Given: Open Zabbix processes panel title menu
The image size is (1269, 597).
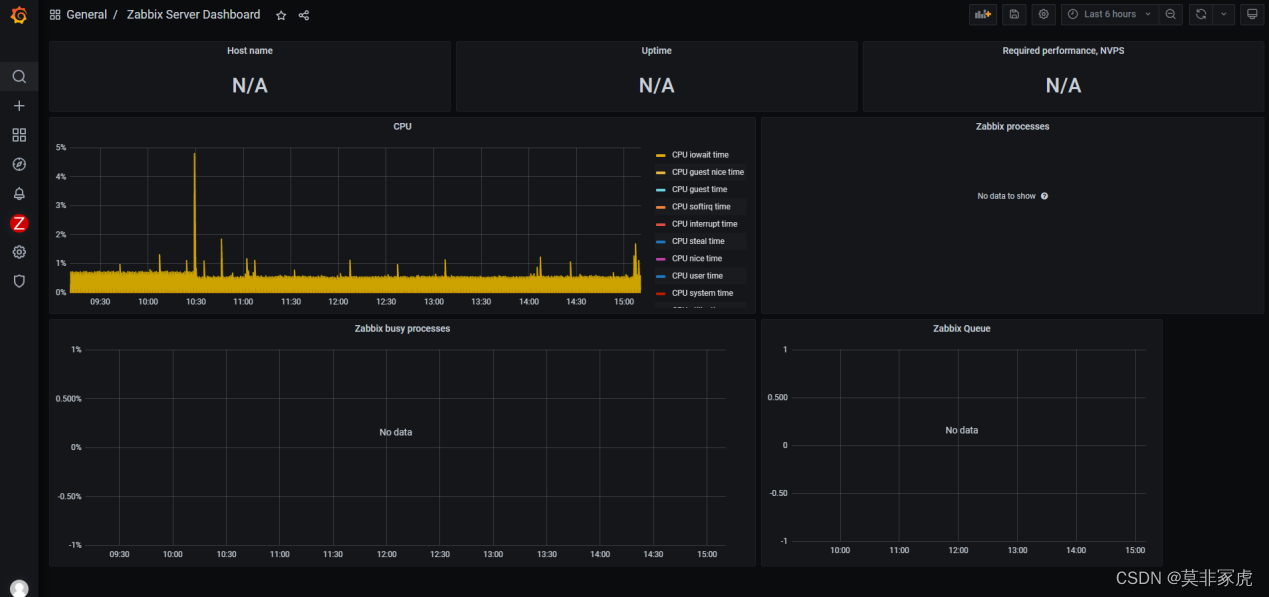Looking at the screenshot, I should tap(1012, 127).
